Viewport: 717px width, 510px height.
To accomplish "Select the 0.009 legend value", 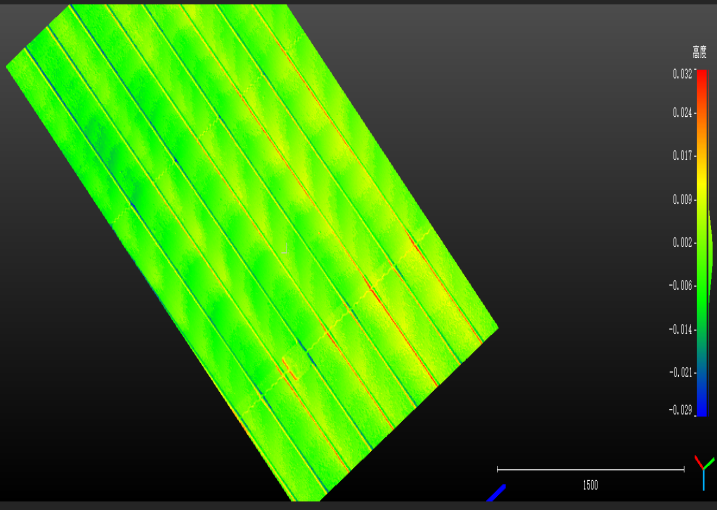I will click(682, 199).
